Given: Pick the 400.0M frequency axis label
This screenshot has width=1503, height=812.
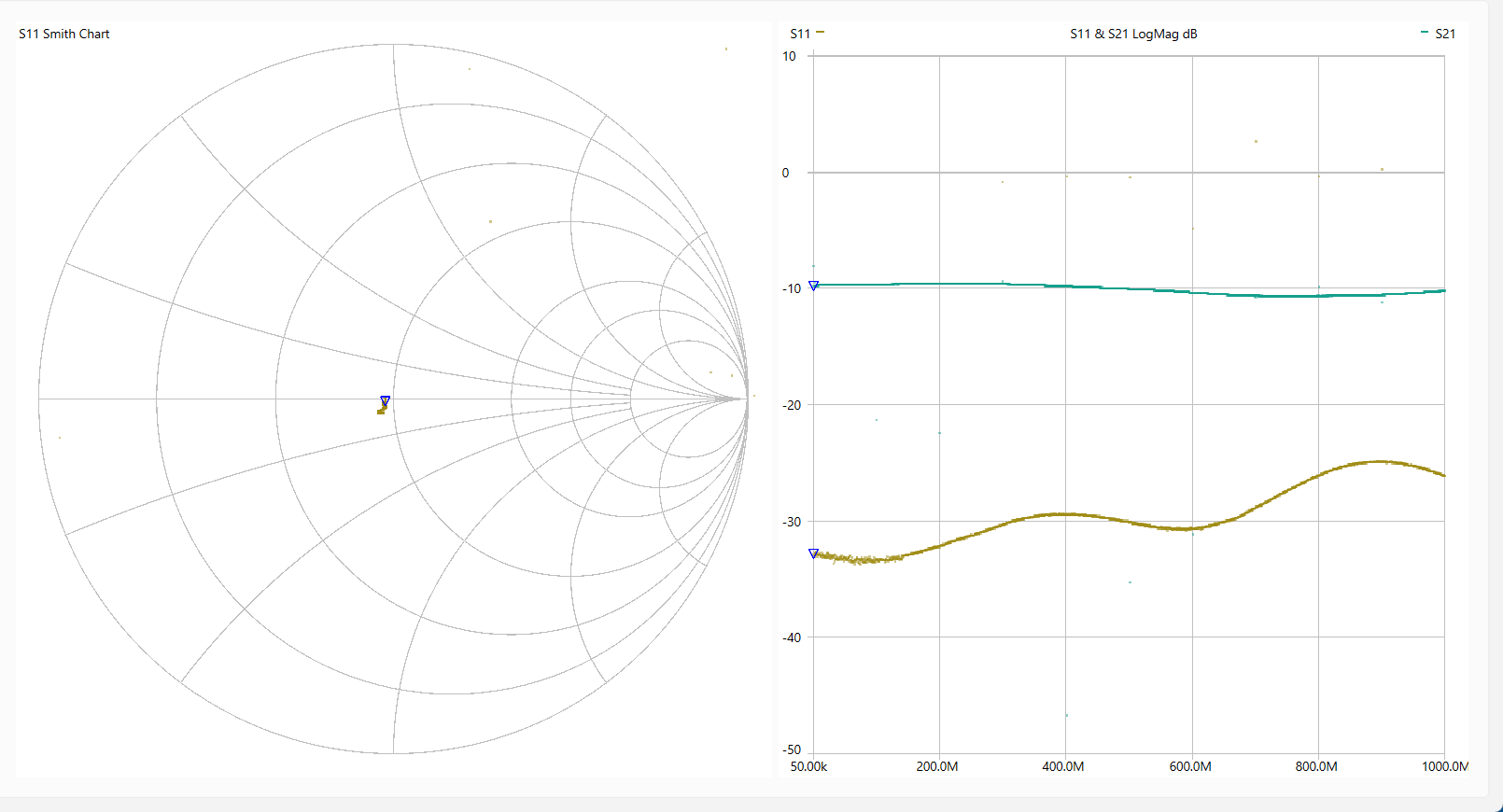Looking at the screenshot, I should 1063,766.
